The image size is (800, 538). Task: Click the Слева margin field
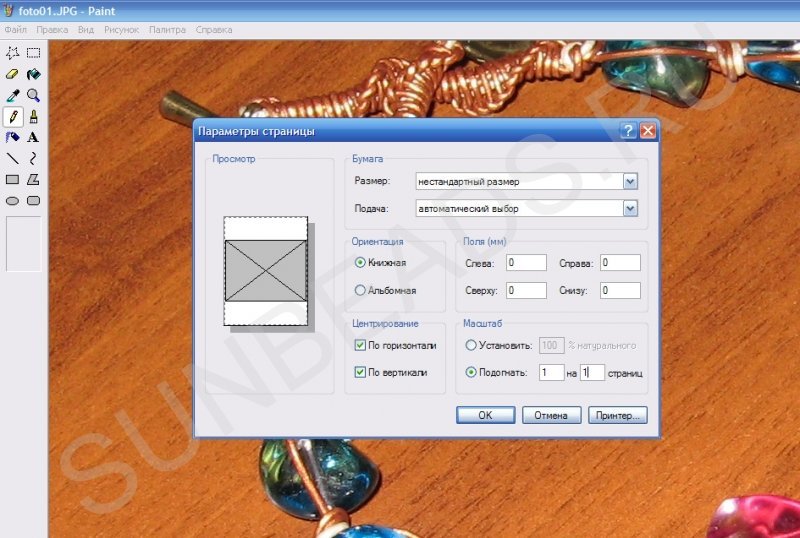coord(526,262)
